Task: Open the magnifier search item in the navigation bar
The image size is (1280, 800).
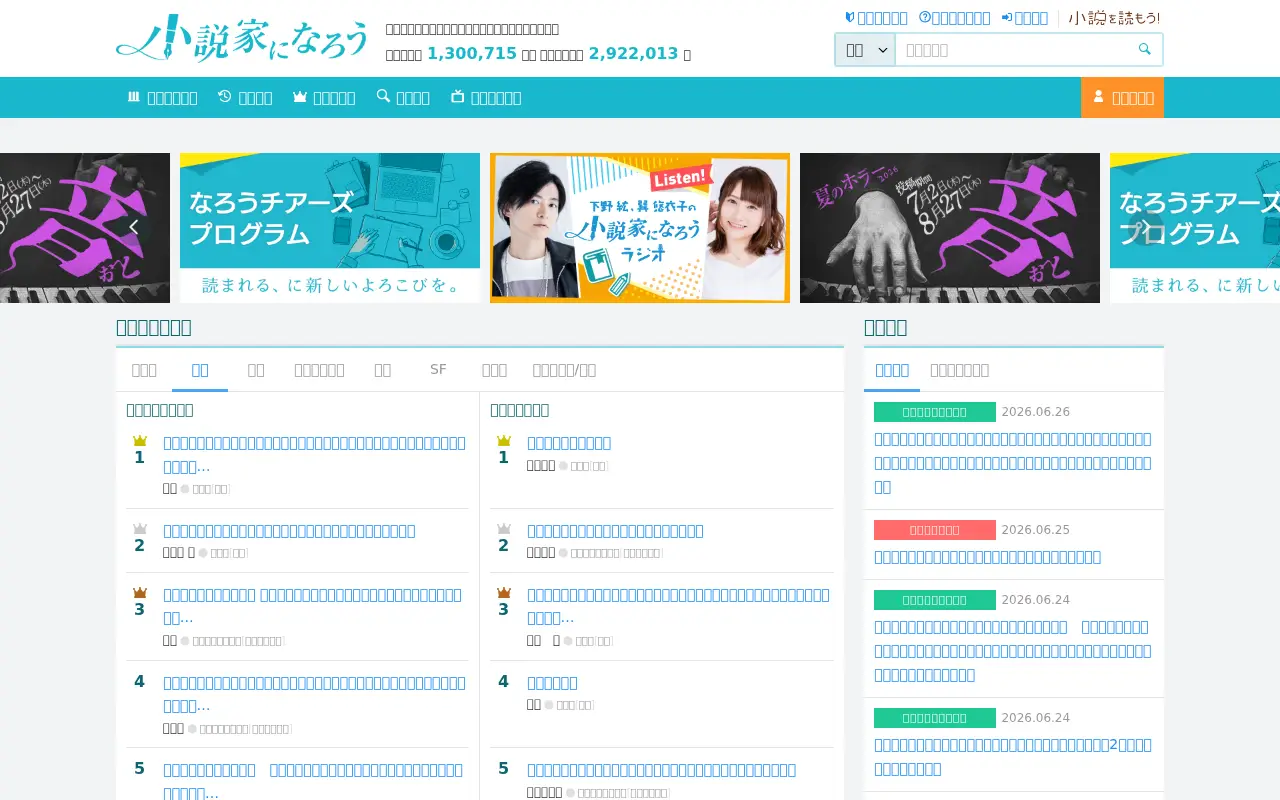Action: (x=403, y=97)
